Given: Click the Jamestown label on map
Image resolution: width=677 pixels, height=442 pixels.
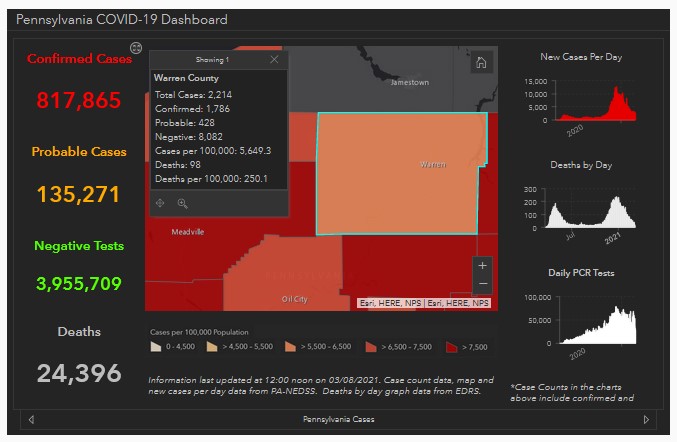Looking at the screenshot, I should point(409,83).
